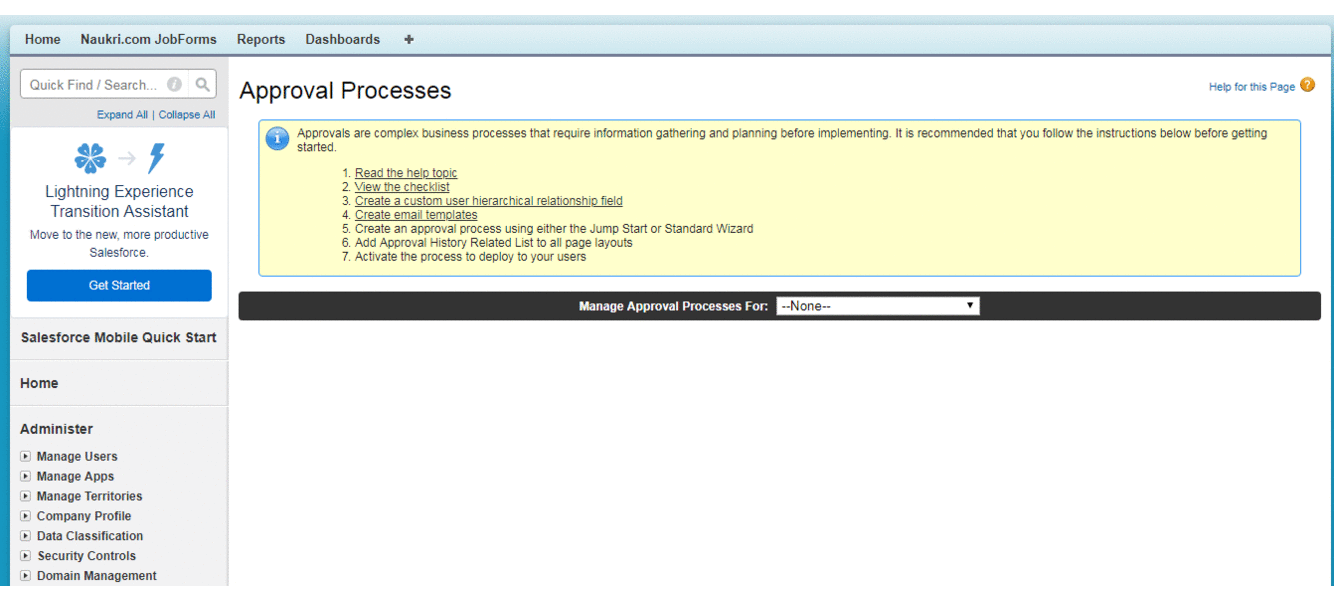Click the info icon in Quick Find box
The image size is (1334, 601).
point(175,85)
